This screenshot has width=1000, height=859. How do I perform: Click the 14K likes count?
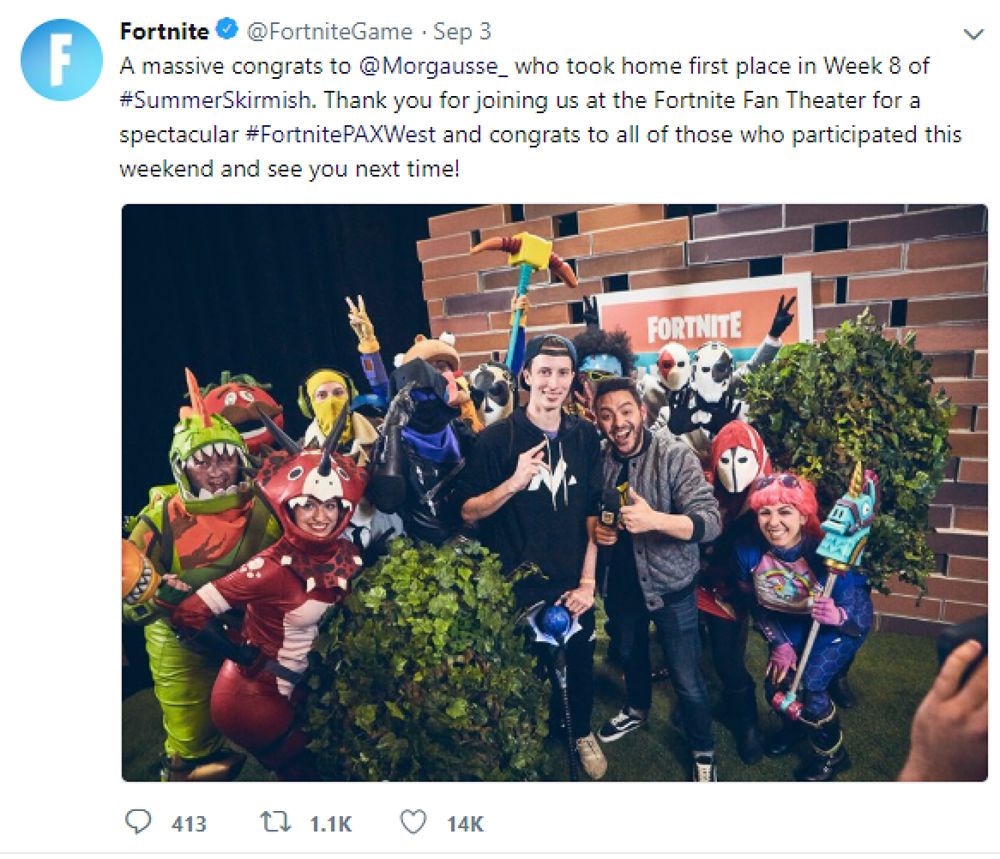point(465,824)
